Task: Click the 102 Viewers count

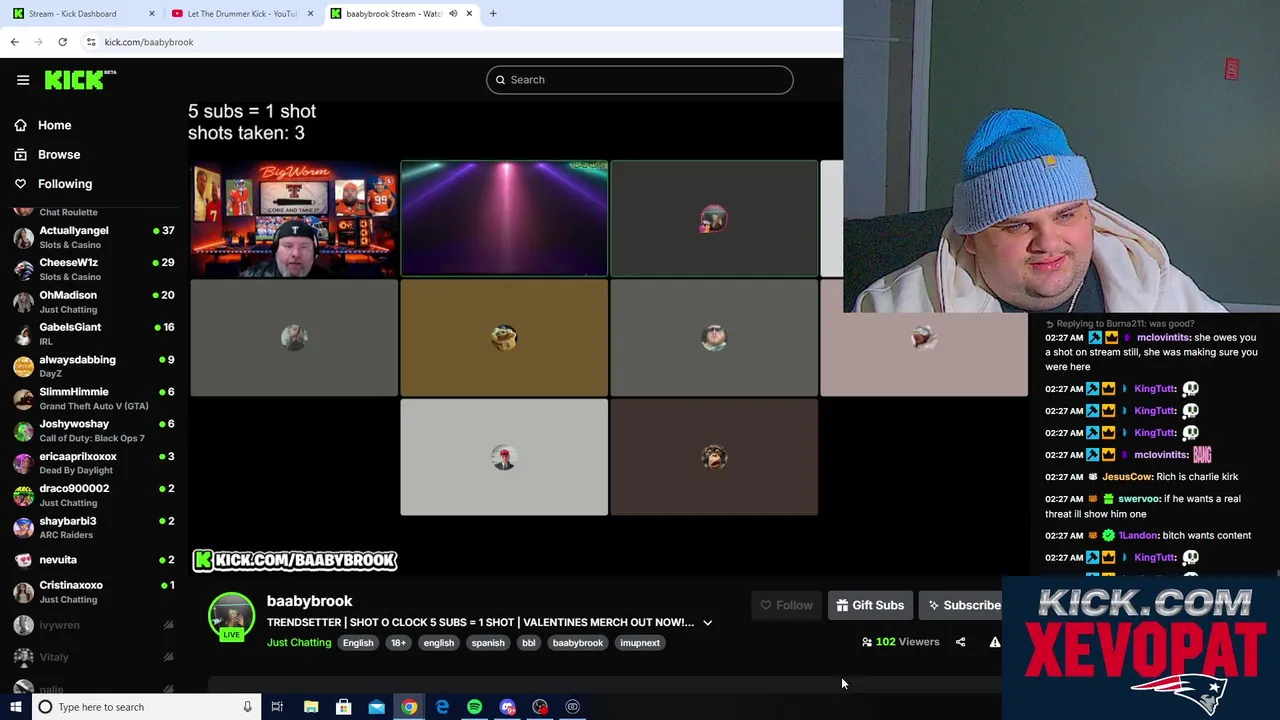Action: tap(900, 642)
